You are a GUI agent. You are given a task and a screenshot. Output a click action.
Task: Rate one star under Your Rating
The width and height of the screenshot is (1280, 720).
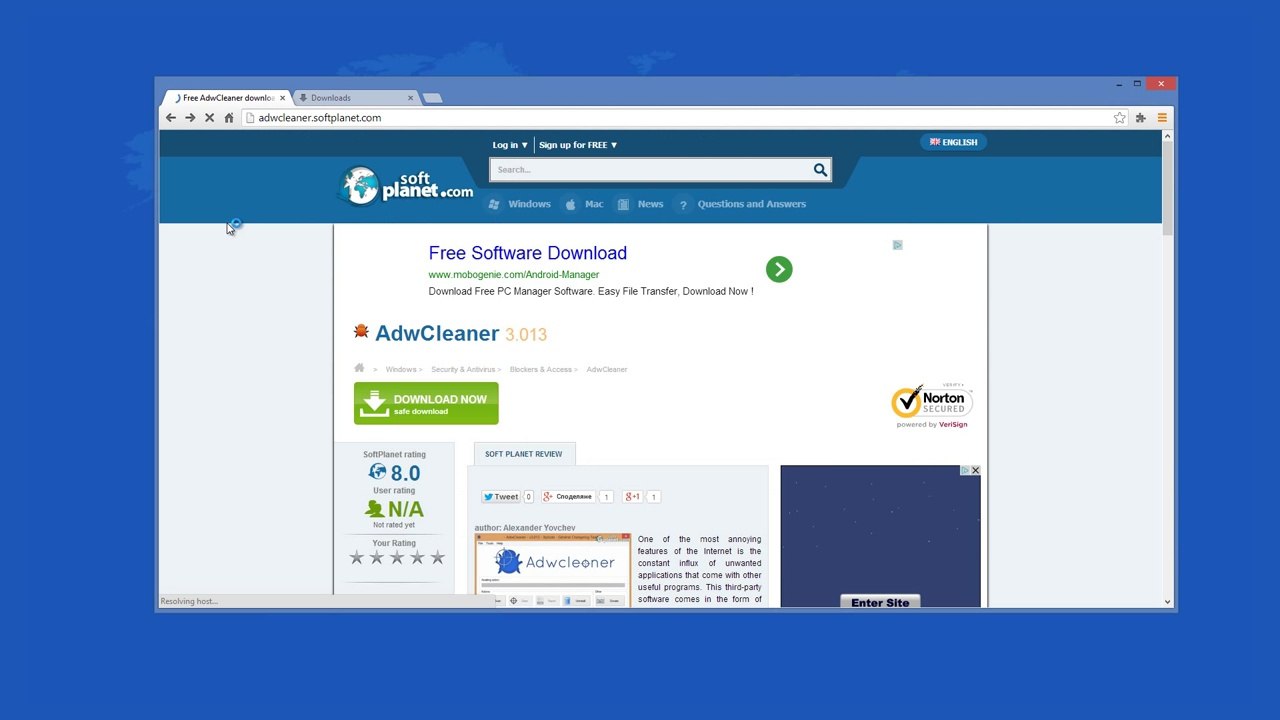click(357, 558)
